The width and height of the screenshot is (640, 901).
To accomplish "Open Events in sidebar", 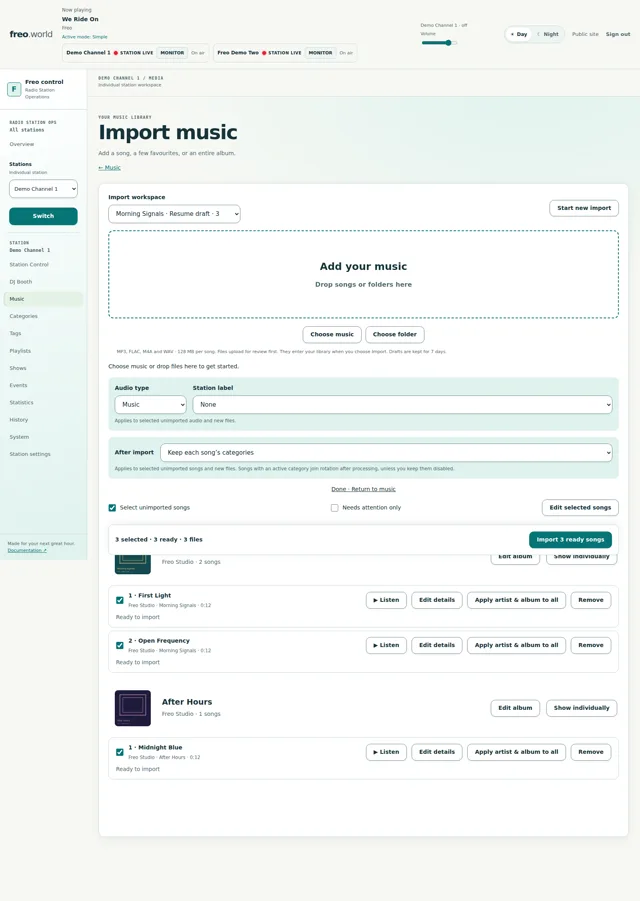I will [x=18, y=385].
